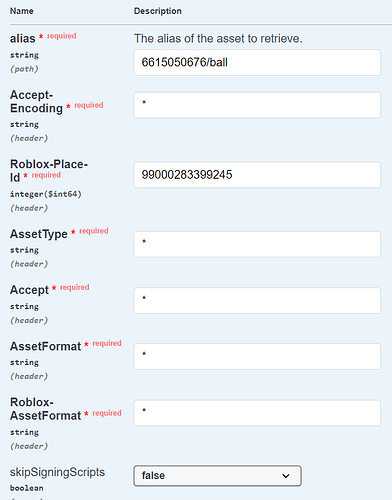Click the Roblox-AssetFormat parameter label

pyautogui.click(x=45, y=409)
